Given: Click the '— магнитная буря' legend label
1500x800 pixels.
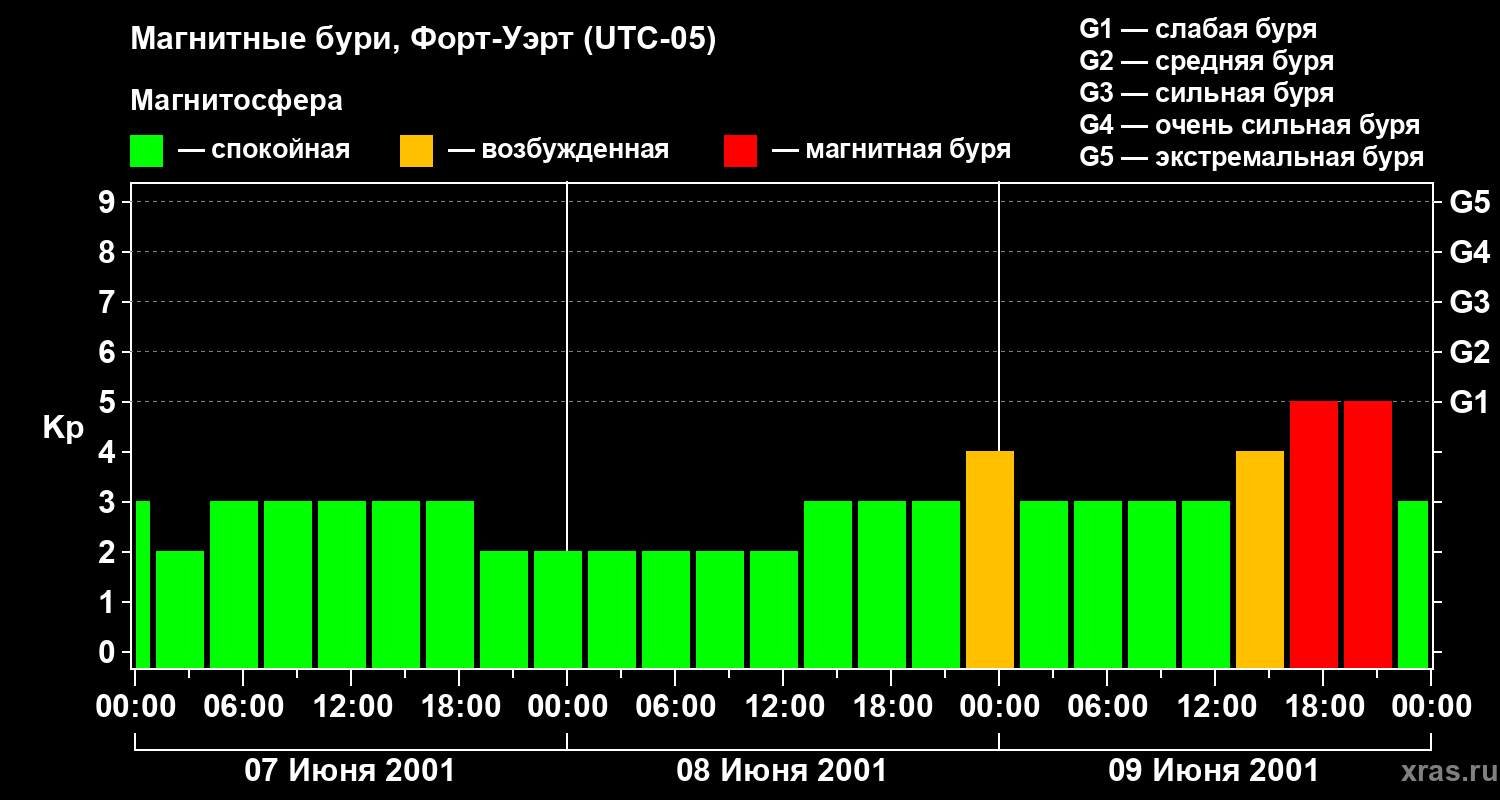Looking at the screenshot, I should point(892,150).
